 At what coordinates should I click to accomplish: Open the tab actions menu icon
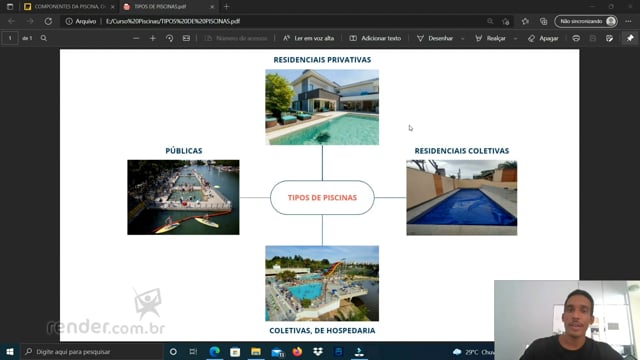(10, 7)
